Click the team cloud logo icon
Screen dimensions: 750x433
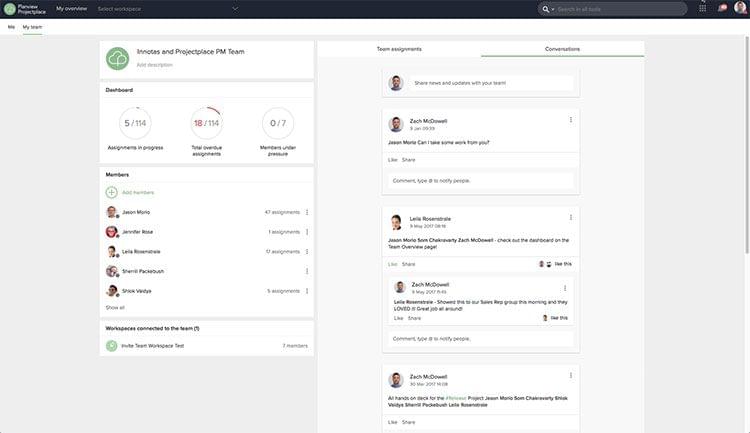point(117,59)
